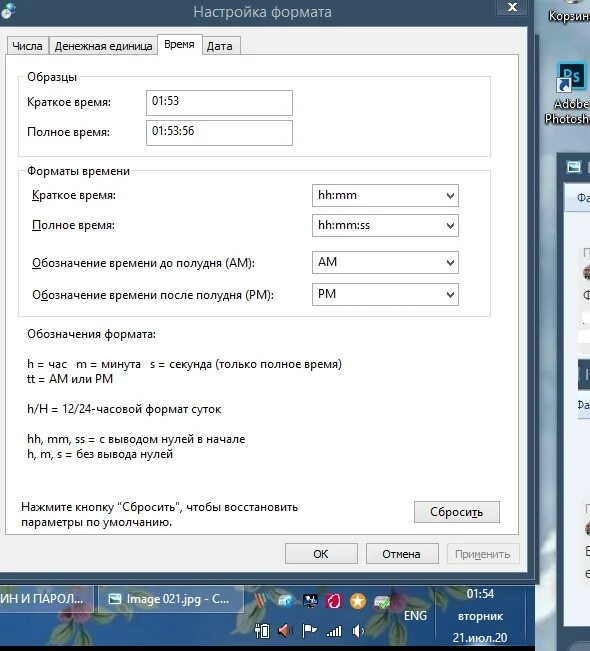590x651 pixels.
Task: Open network signal bars icon
Action: pyautogui.click(x=333, y=631)
